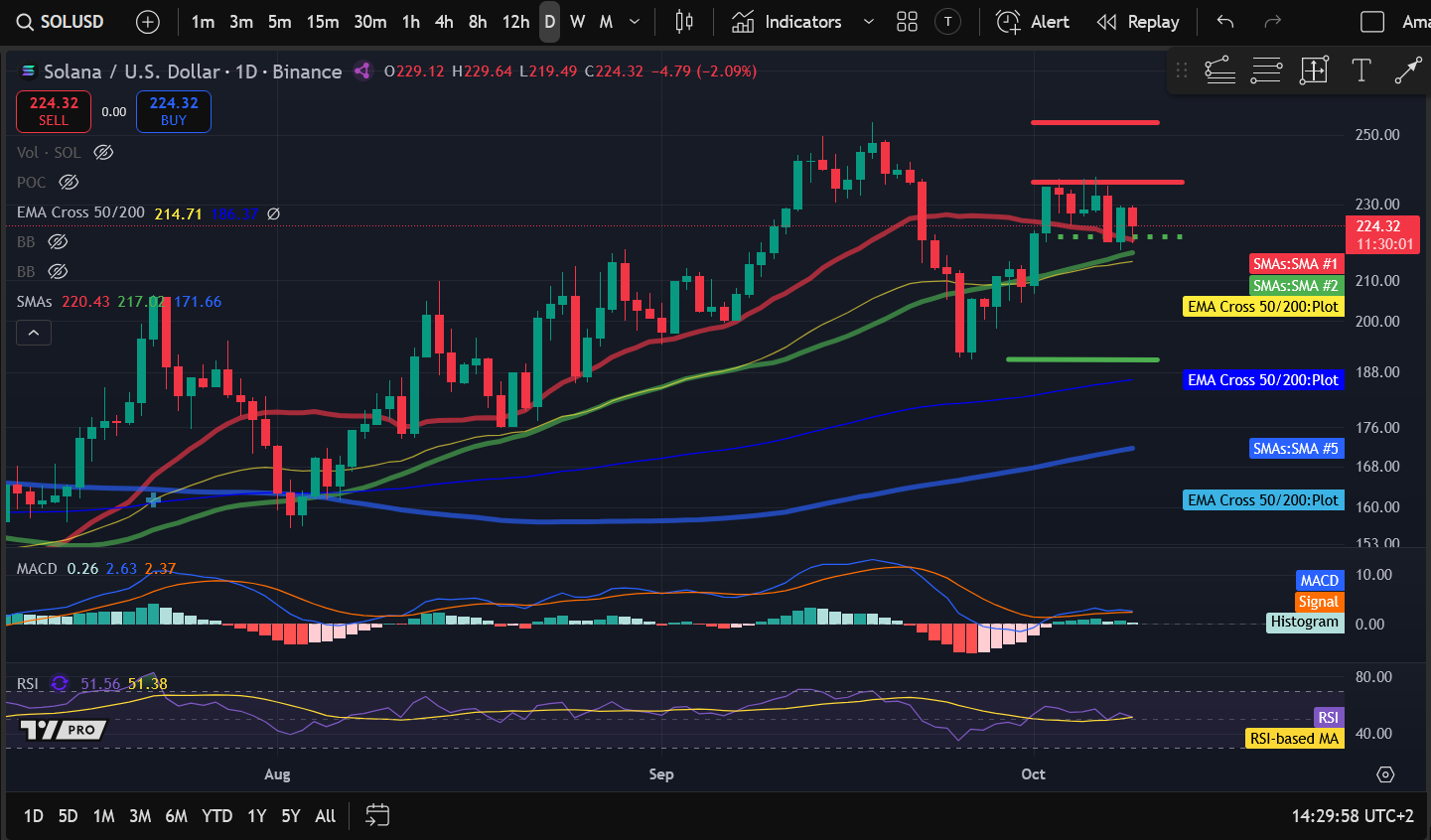The height and width of the screenshot is (840, 1431).
Task: Click the current price 224.32 countdown label
Action: [x=1382, y=235]
